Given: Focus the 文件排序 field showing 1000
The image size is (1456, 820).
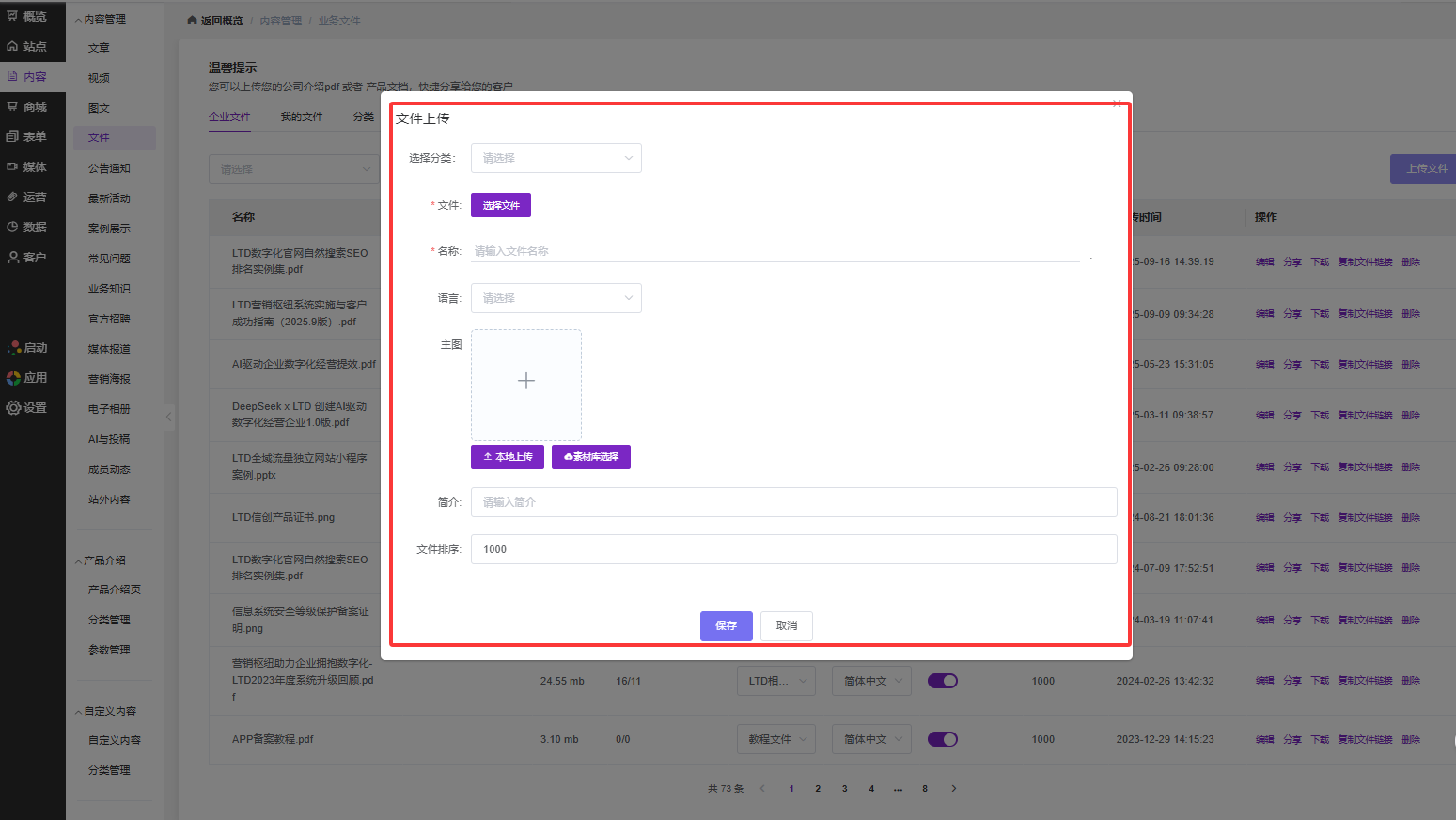Looking at the screenshot, I should pyautogui.click(x=794, y=549).
